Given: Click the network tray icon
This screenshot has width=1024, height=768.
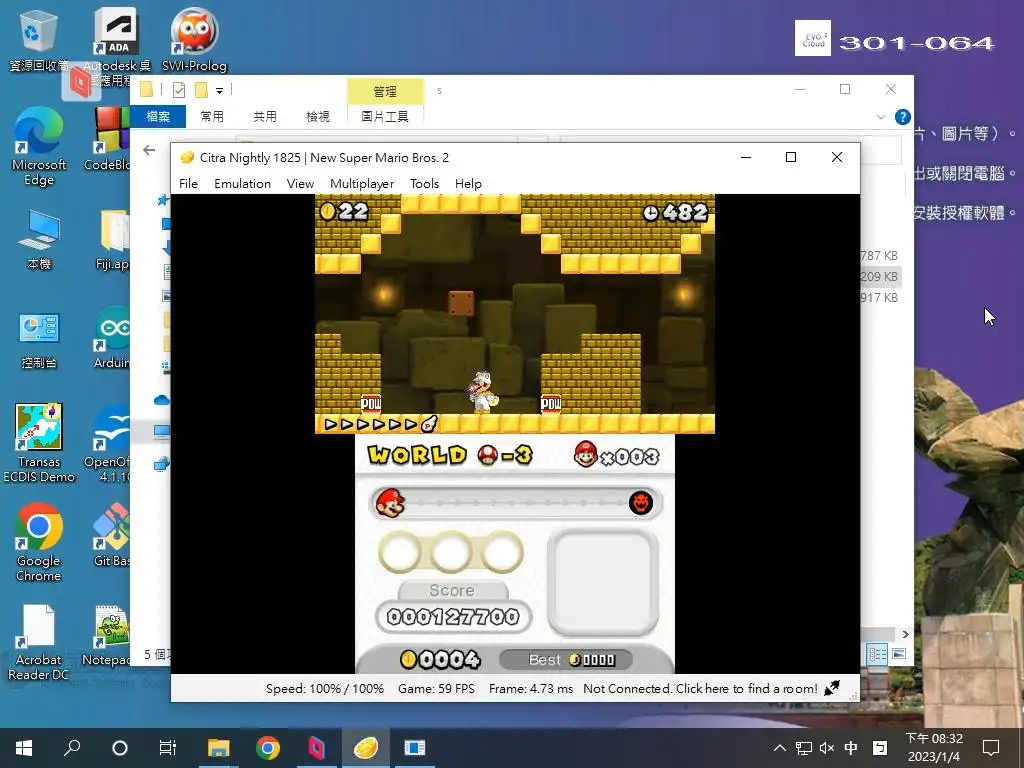Looking at the screenshot, I should (x=804, y=748).
